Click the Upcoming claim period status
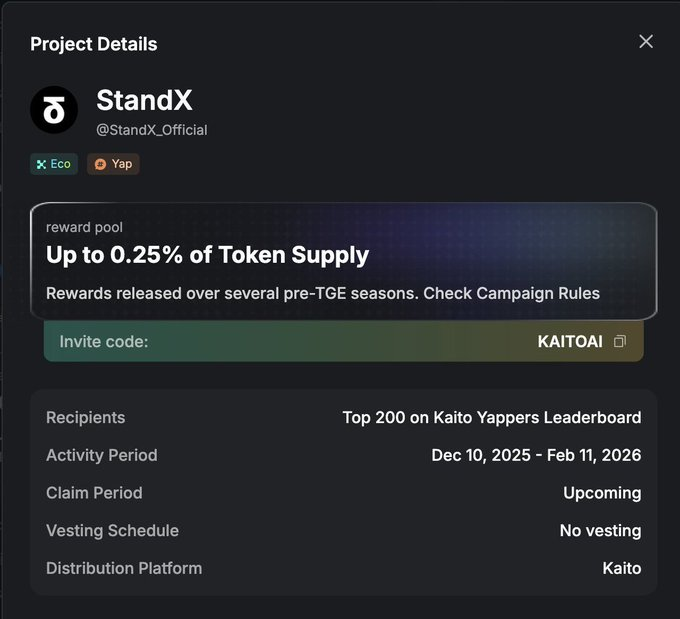 coord(602,493)
